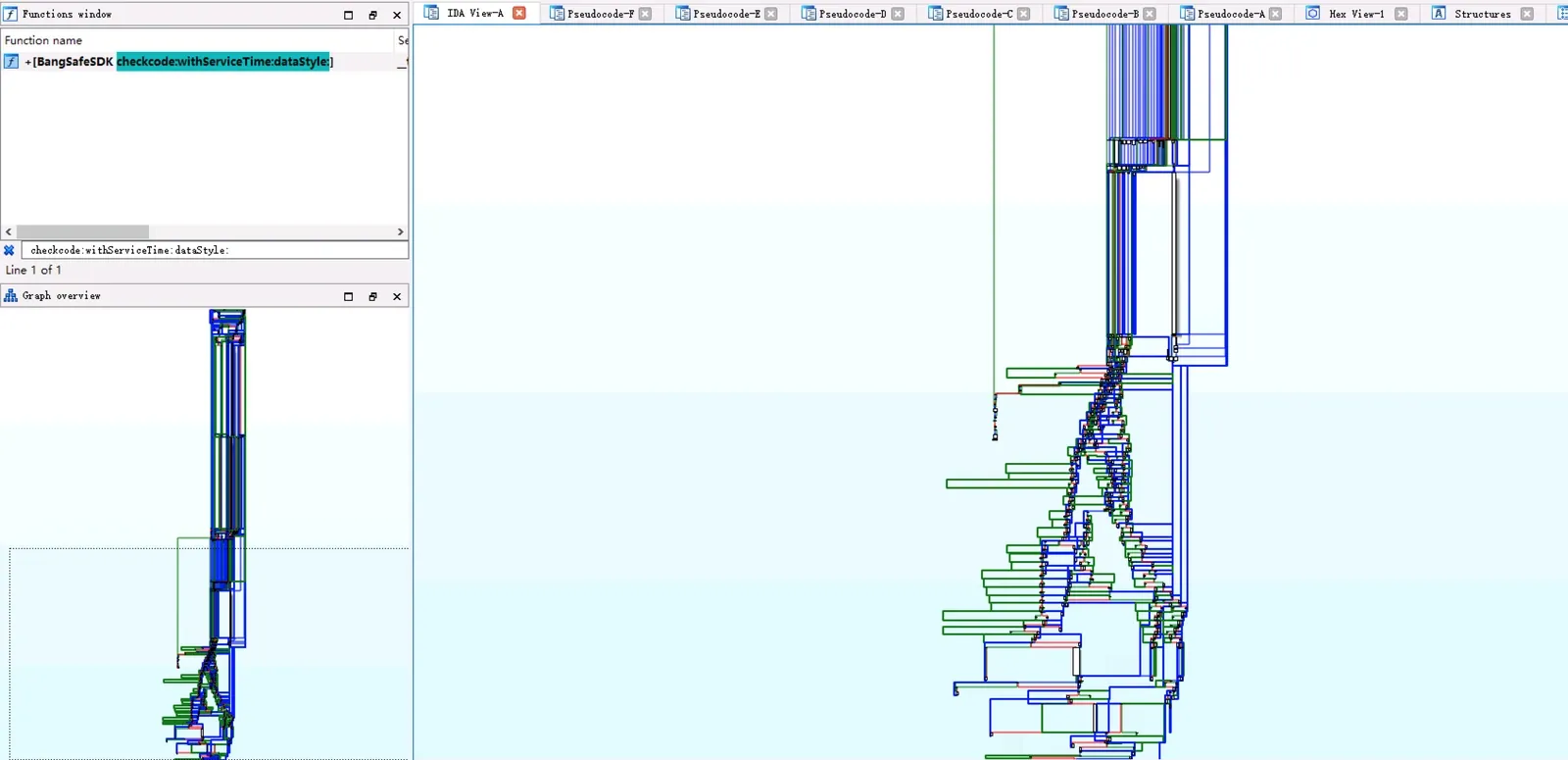Click the graph overview thumbnail
The width and height of the screenshot is (1568, 760).
(205, 534)
